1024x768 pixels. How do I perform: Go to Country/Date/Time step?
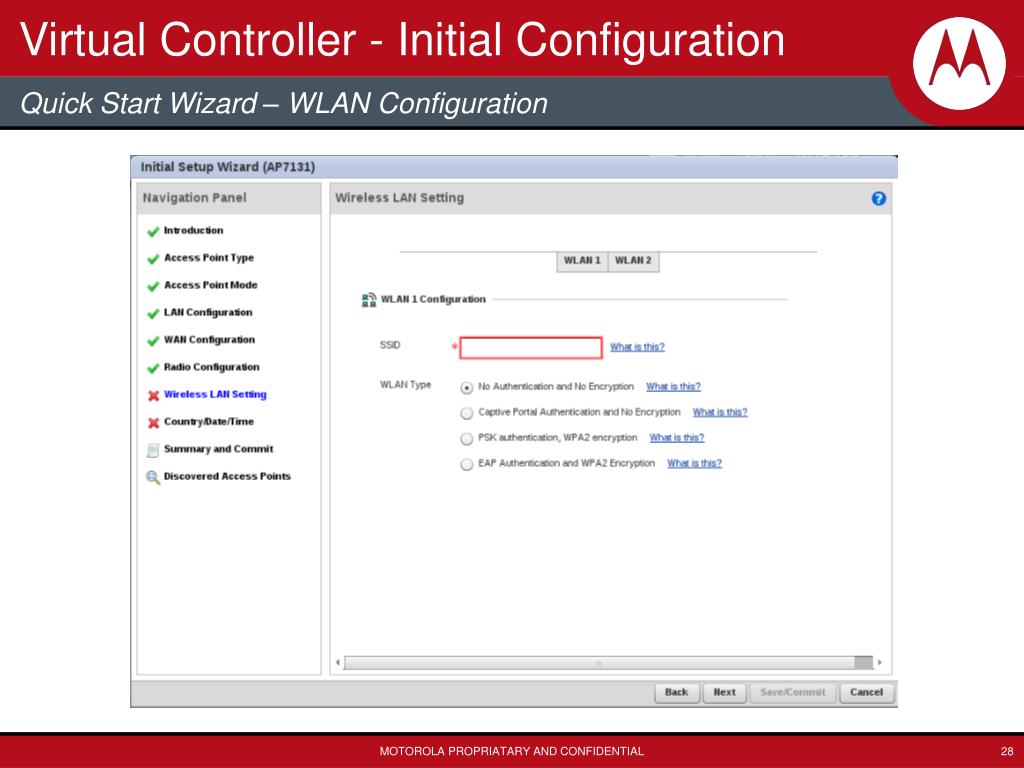[x=208, y=422]
